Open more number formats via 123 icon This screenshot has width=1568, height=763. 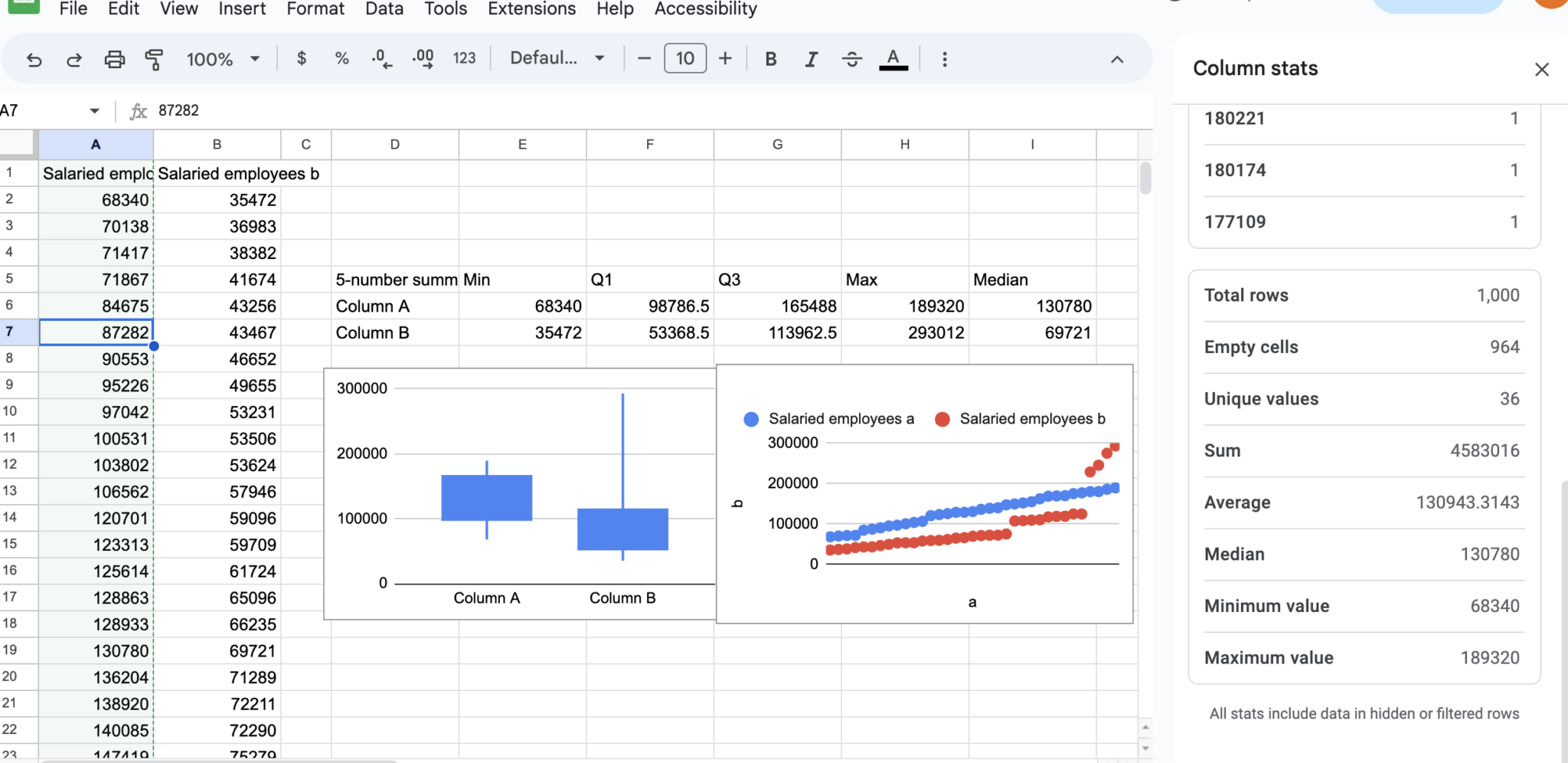click(464, 58)
